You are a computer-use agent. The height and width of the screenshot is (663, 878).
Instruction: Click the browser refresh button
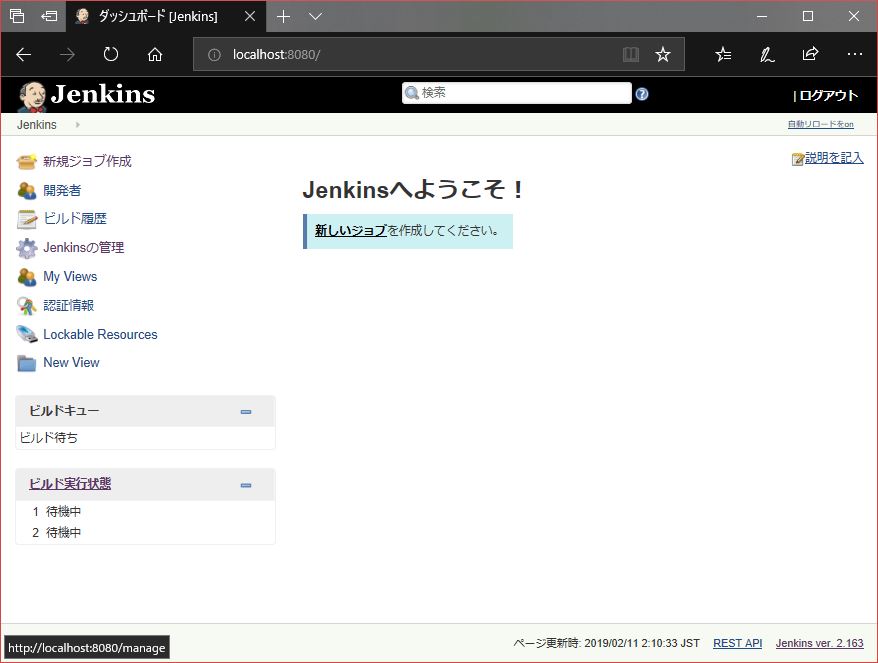pyautogui.click(x=111, y=54)
